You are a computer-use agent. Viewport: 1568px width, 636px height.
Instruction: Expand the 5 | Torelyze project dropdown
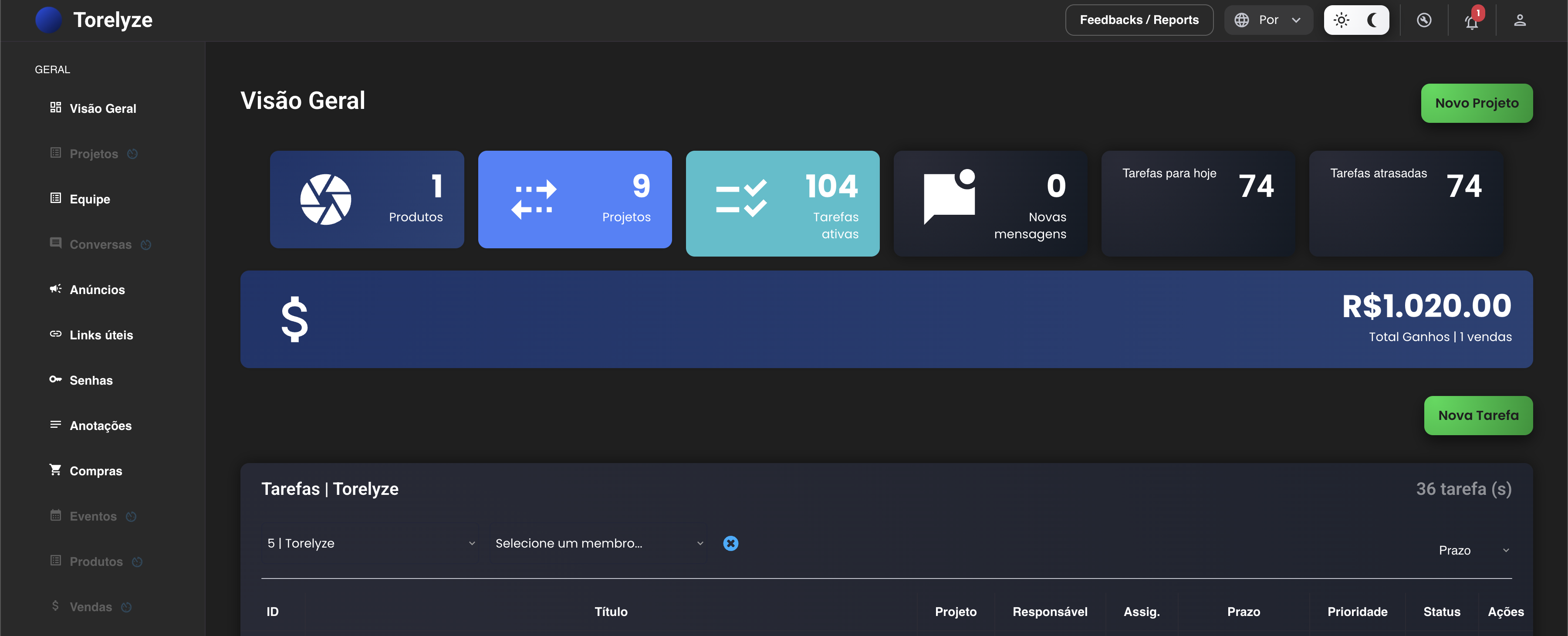370,543
